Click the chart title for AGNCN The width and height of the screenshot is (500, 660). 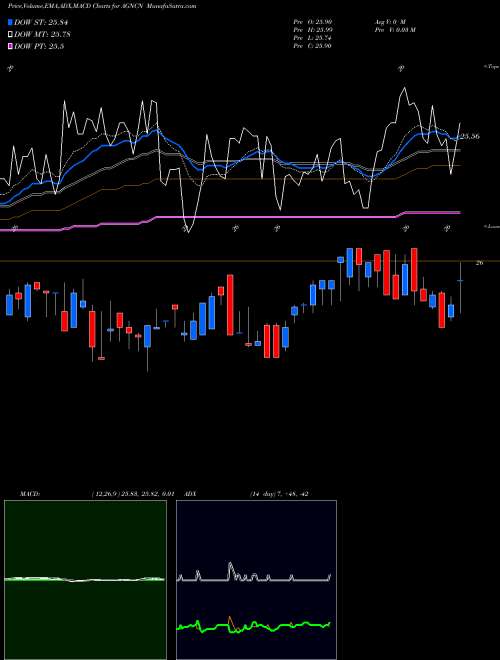102,6
